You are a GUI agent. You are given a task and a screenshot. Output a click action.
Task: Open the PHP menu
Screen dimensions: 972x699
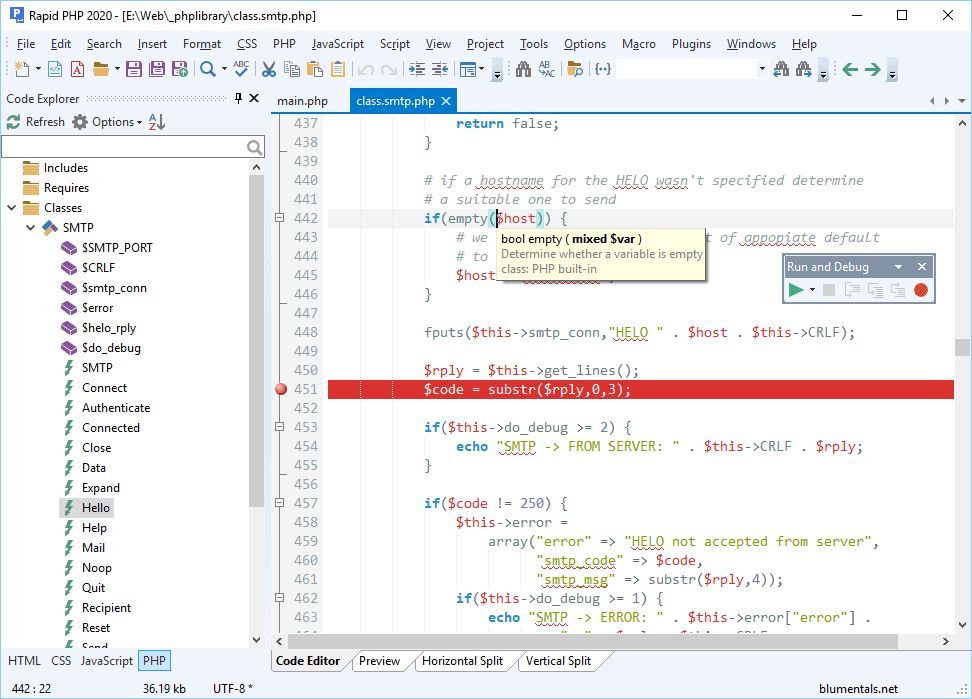click(x=284, y=44)
